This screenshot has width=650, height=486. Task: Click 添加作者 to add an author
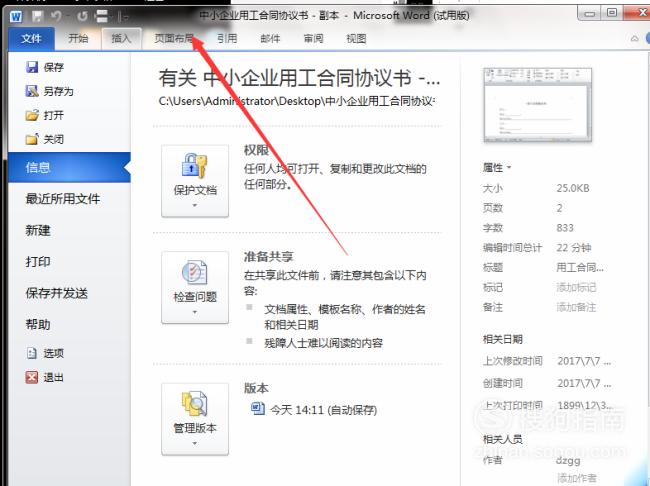(577, 478)
